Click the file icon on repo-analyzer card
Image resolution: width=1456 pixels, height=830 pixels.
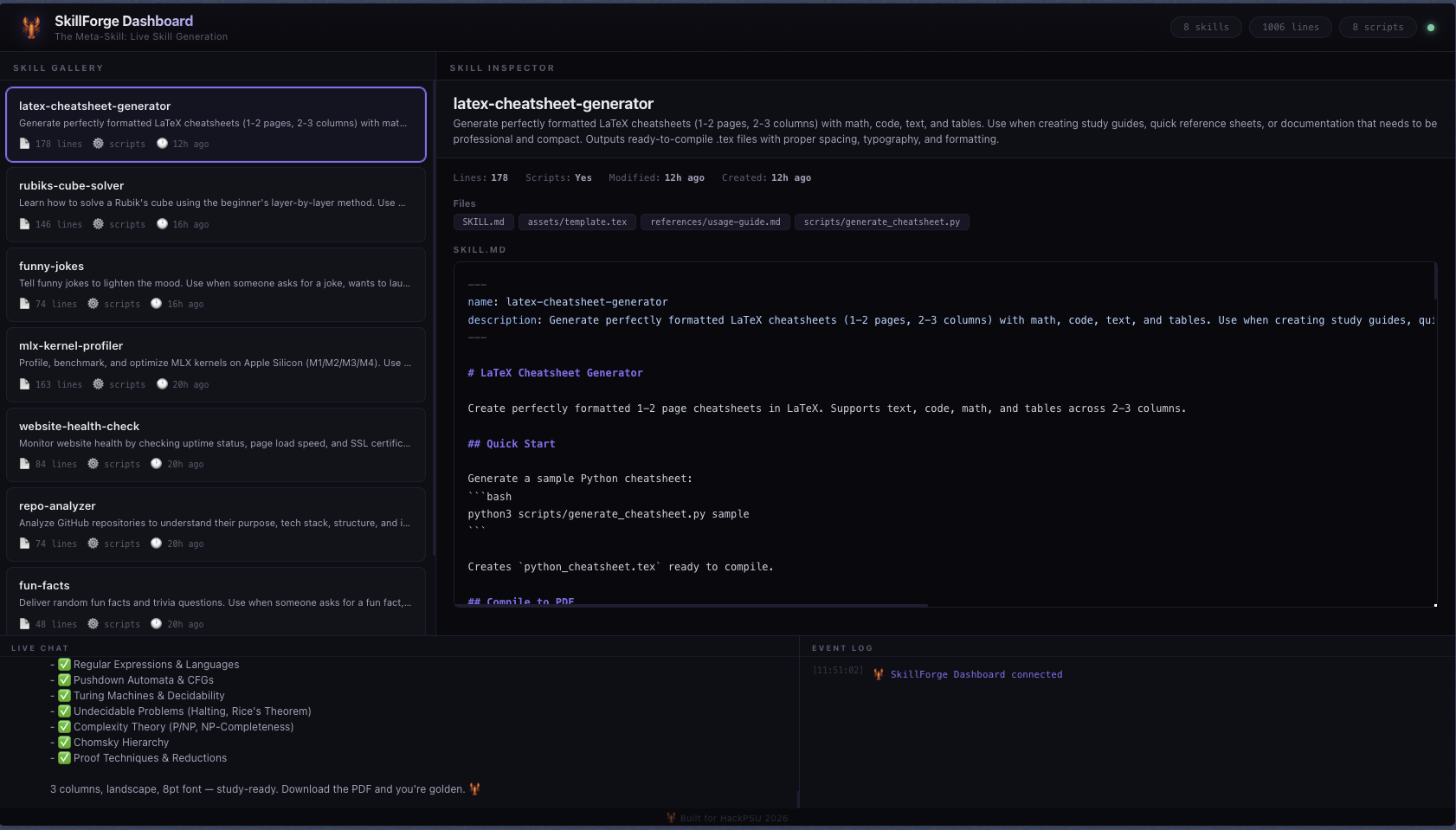click(24, 544)
